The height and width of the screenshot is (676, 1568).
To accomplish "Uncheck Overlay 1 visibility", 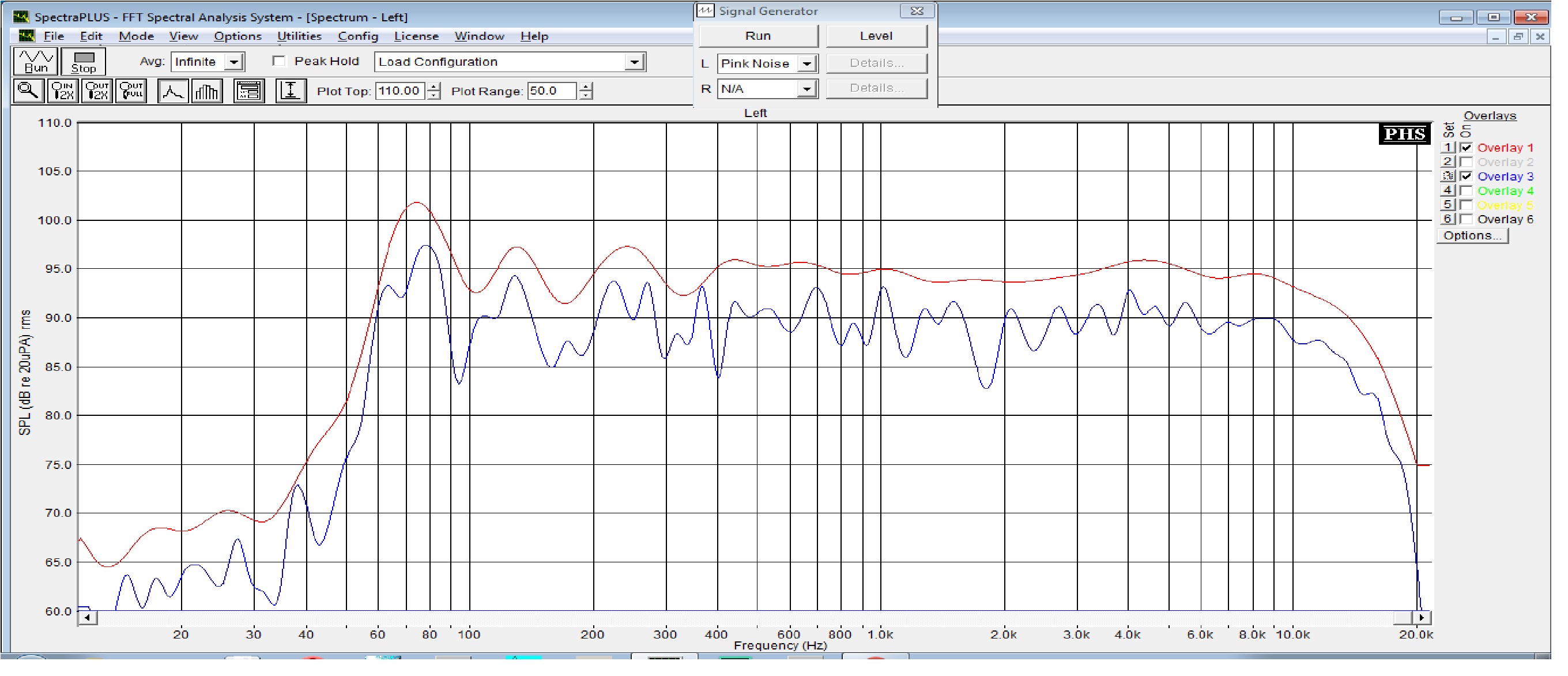I will (x=1466, y=148).
